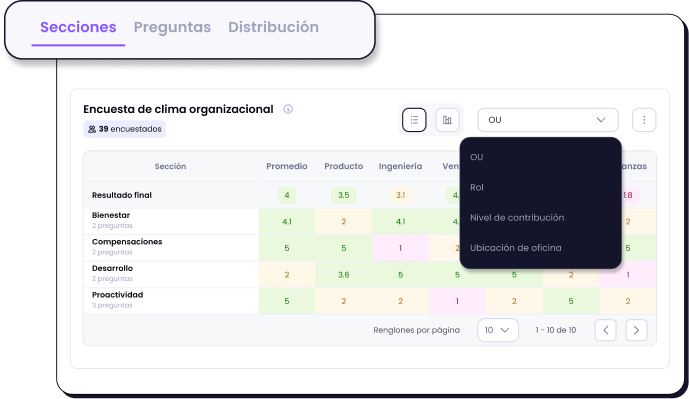Switch to list view icon

(x=414, y=120)
